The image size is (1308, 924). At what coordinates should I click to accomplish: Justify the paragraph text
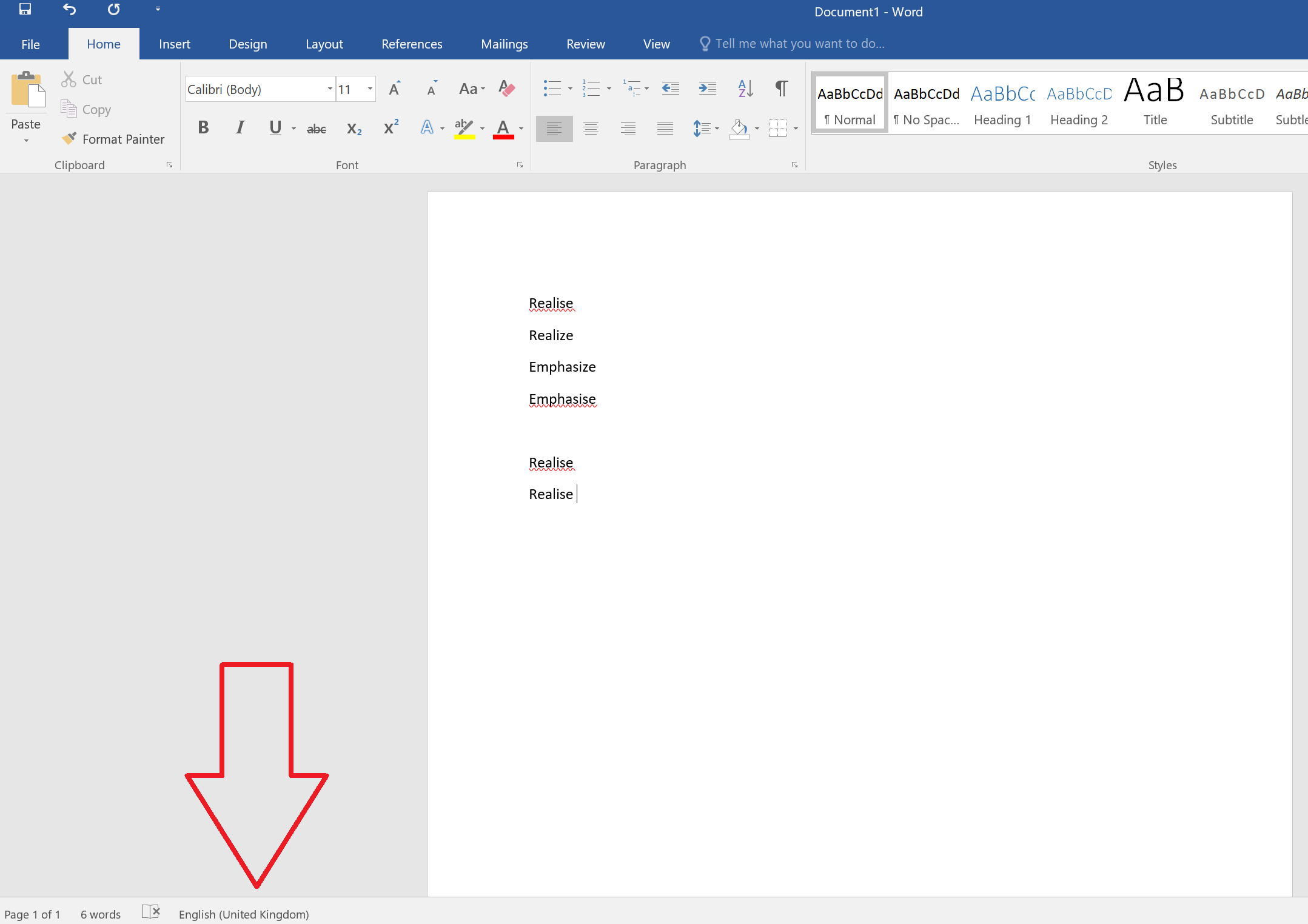pos(665,129)
